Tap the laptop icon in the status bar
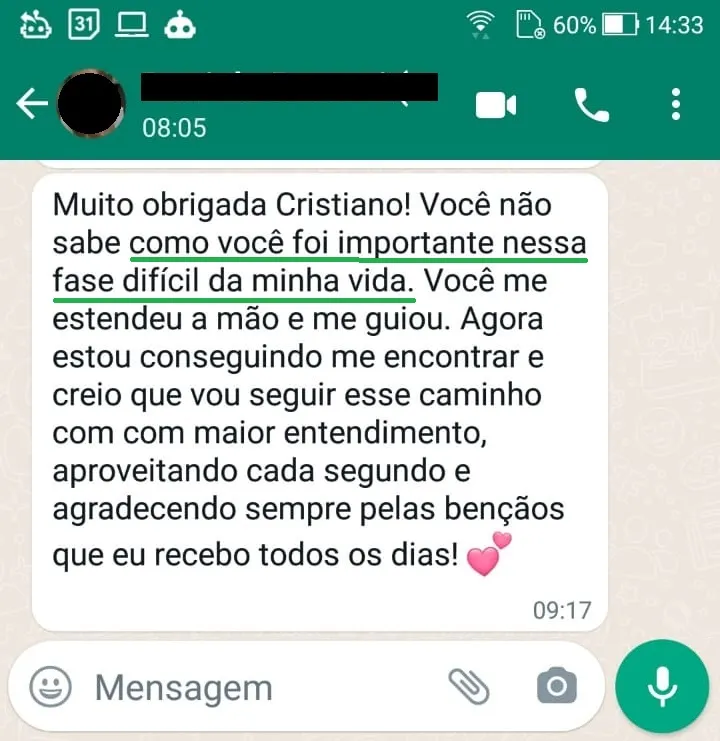 click(132, 25)
